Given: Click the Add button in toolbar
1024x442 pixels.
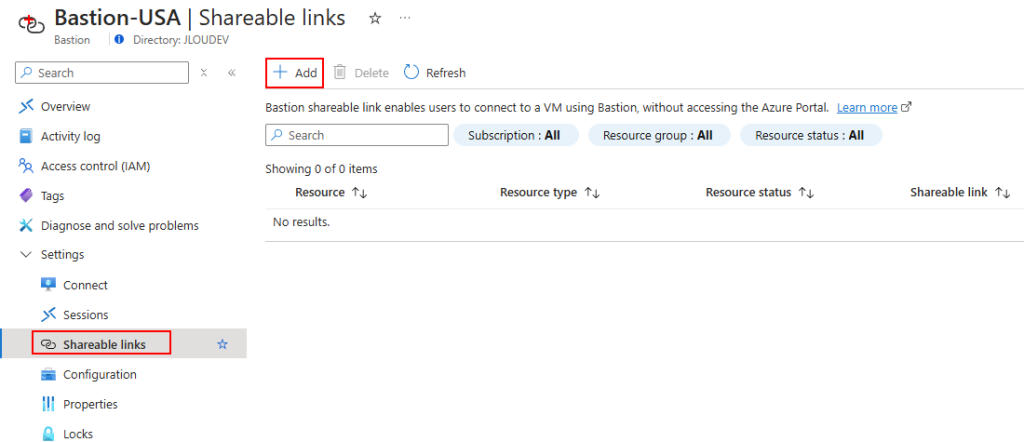Looking at the screenshot, I should pos(295,72).
